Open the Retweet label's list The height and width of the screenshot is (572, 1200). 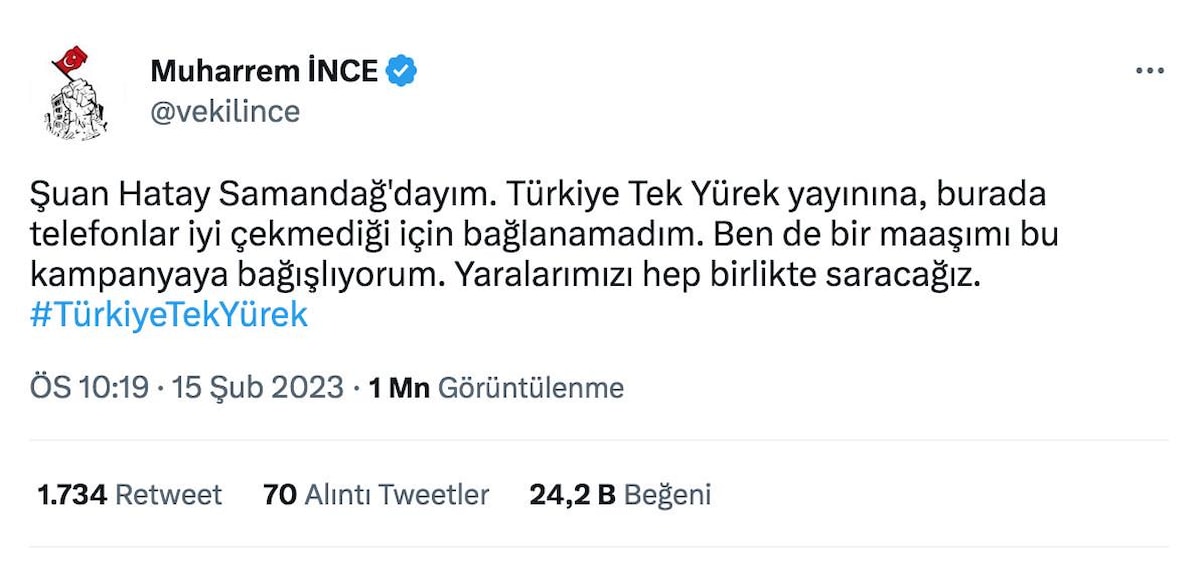point(169,494)
